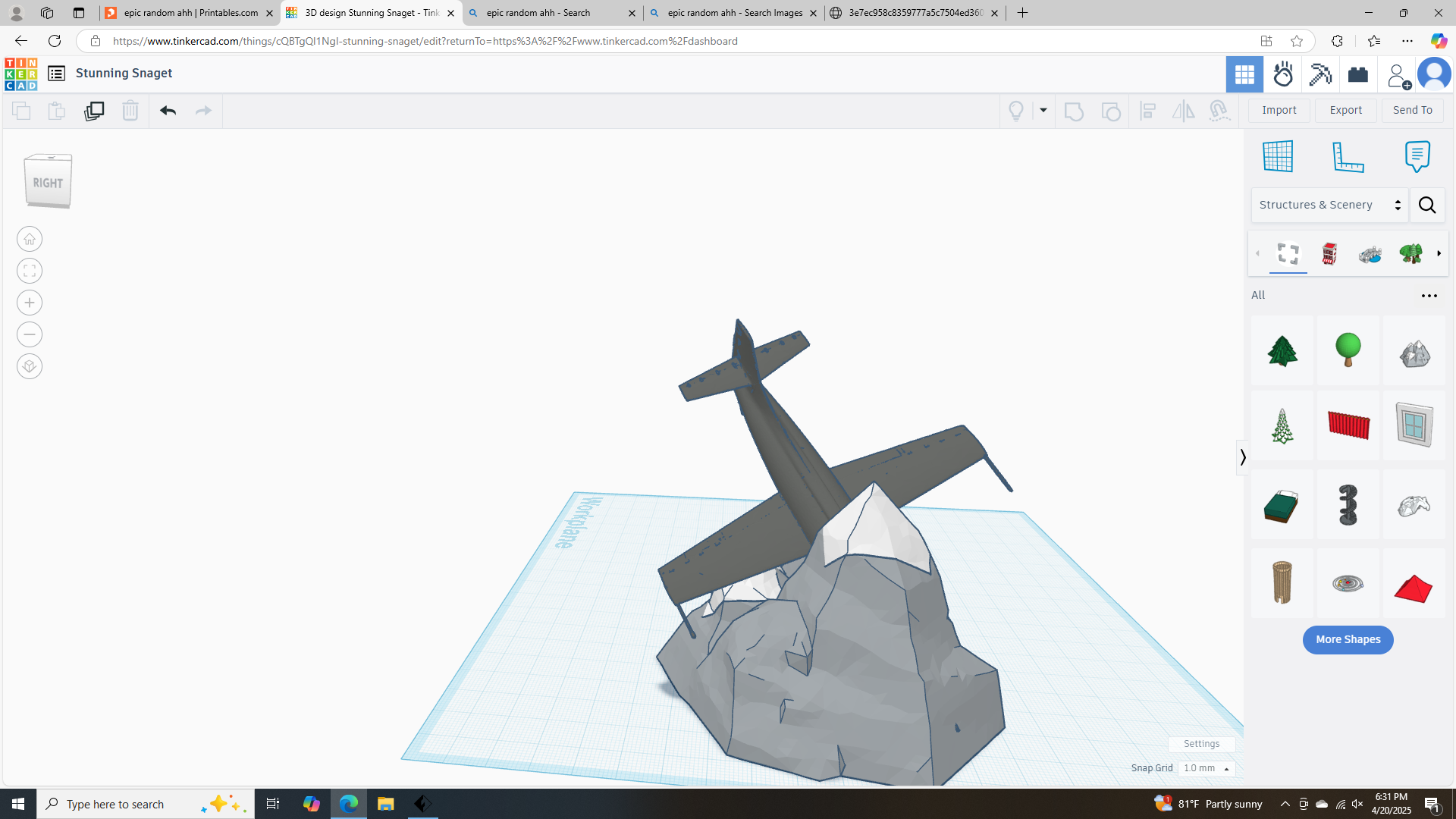Click the Duplicate and repeat icon
The image size is (1456, 819).
pyautogui.click(x=94, y=111)
